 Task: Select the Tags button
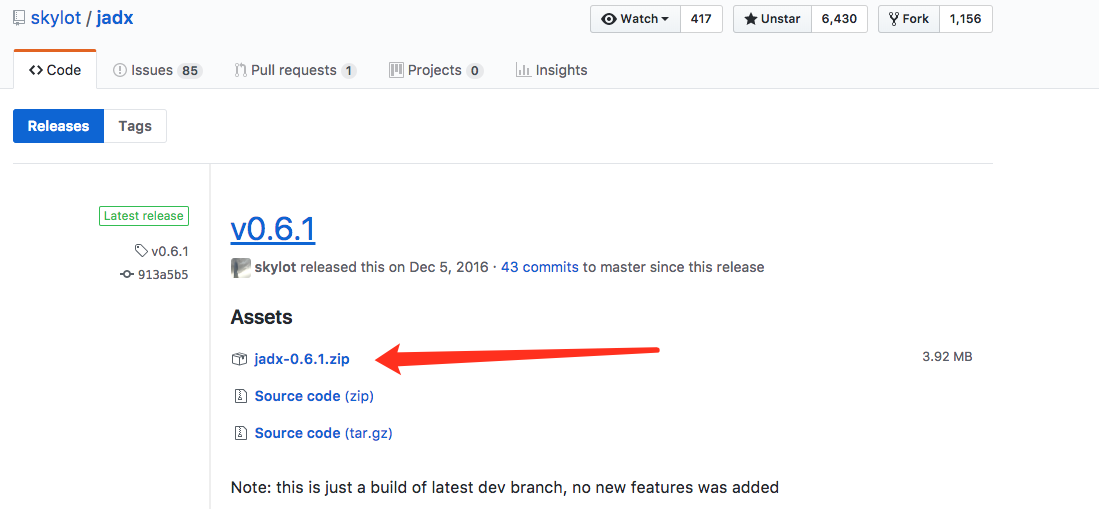[135, 126]
